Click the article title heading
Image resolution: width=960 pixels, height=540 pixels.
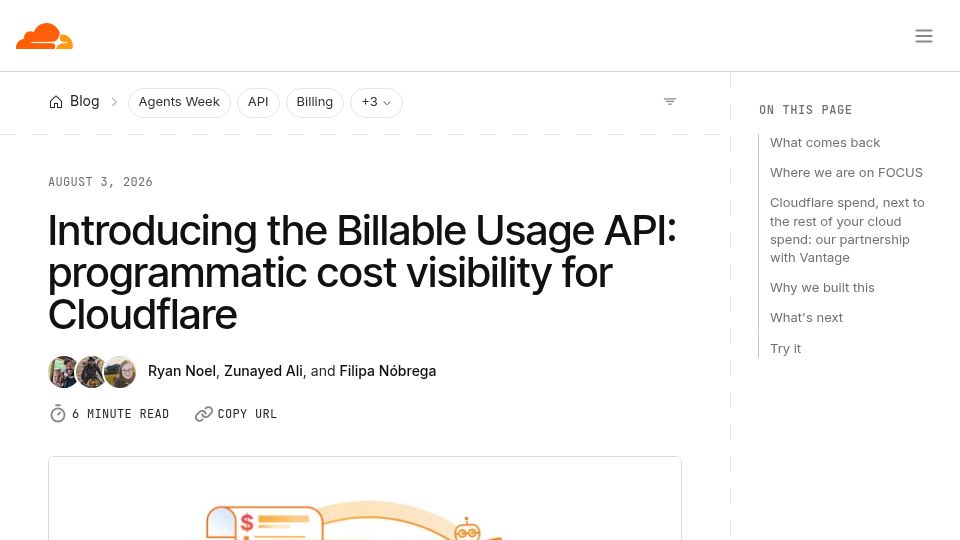pyautogui.click(x=362, y=272)
